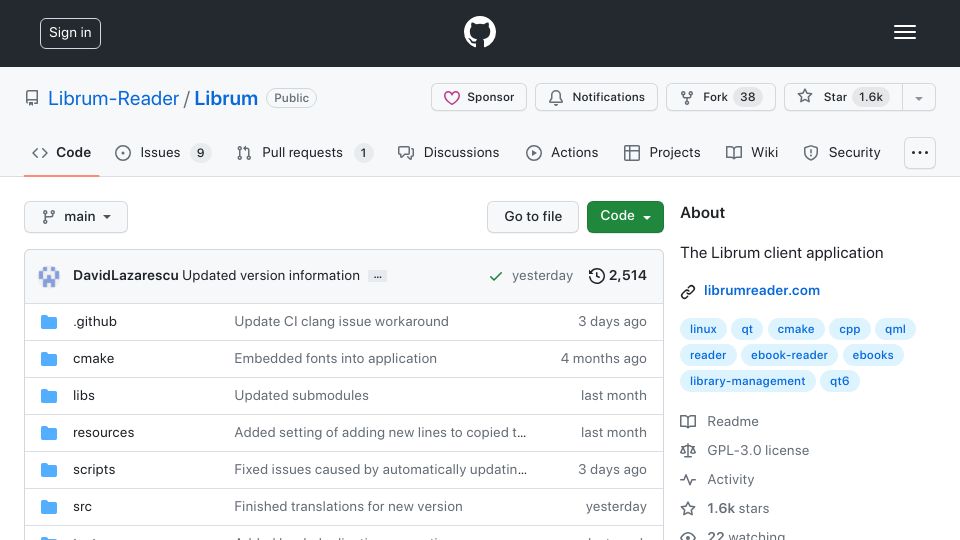Switch to the Pull requests tab

pyautogui.click(x=304, y=152)
